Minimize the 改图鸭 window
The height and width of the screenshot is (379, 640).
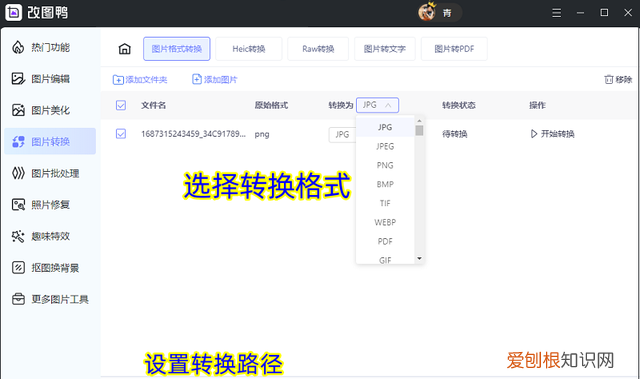pyautogui.click(x=580, y=13)
